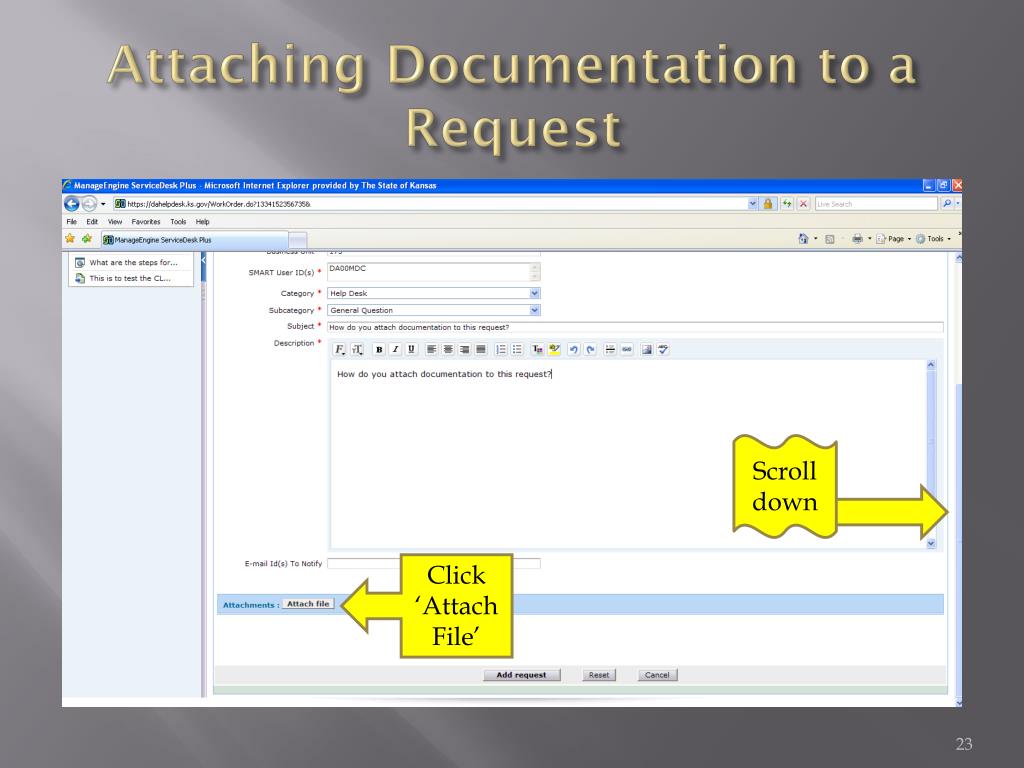Image resolution: width=1024 pixels, height=768 pixels.
Task: Click in the Live Search box
Action: pos(876,204)
